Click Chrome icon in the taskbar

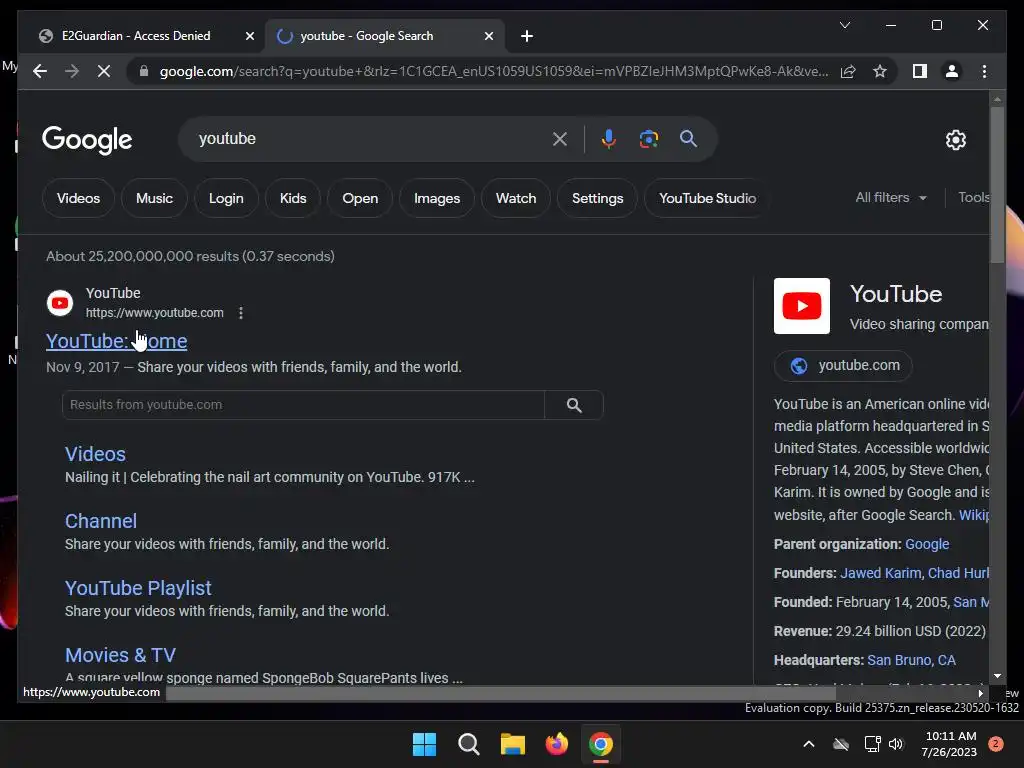601,744
